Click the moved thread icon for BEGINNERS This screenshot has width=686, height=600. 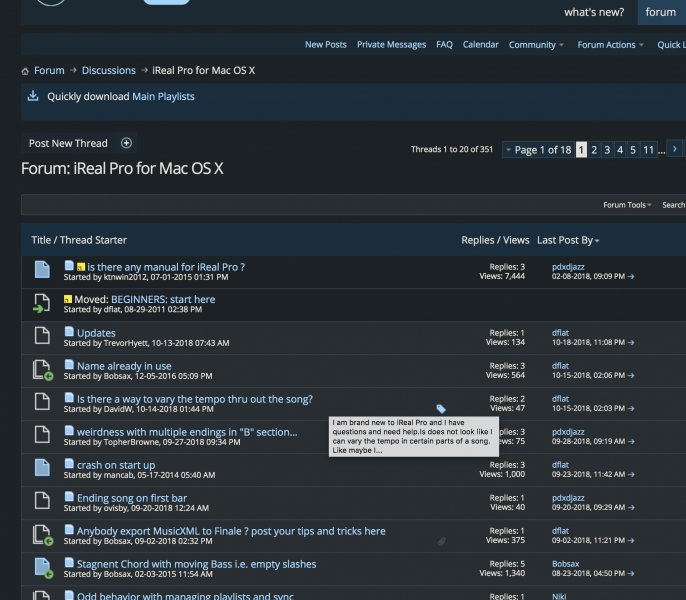[41, 304]
